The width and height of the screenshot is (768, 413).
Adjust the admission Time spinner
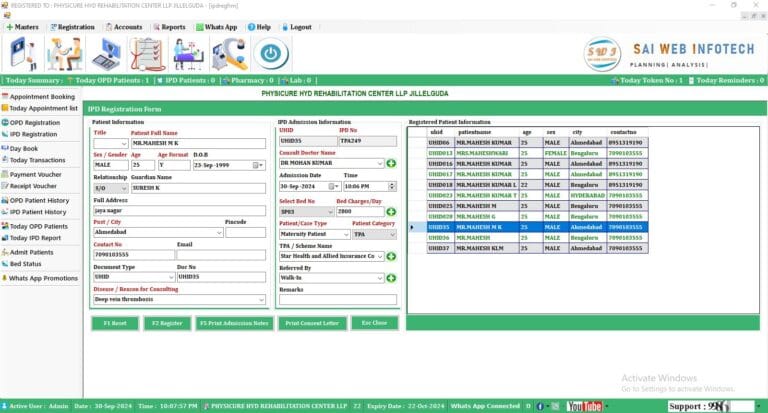point(392,186)
